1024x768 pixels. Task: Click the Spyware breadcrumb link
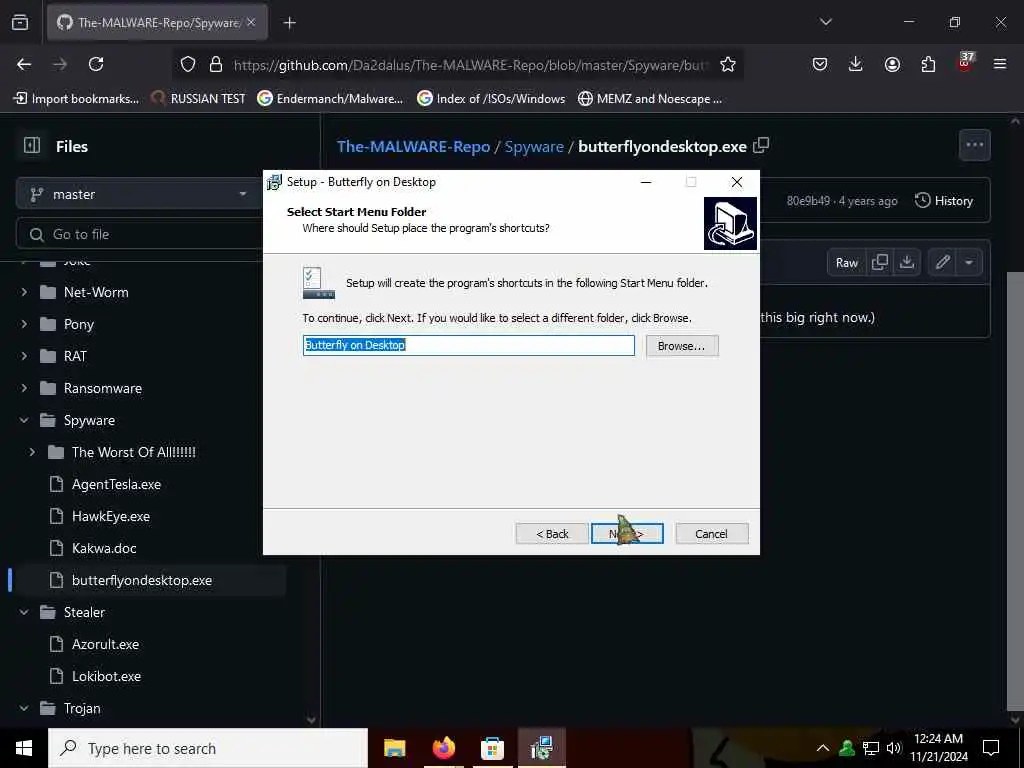[x=534, y=146]
